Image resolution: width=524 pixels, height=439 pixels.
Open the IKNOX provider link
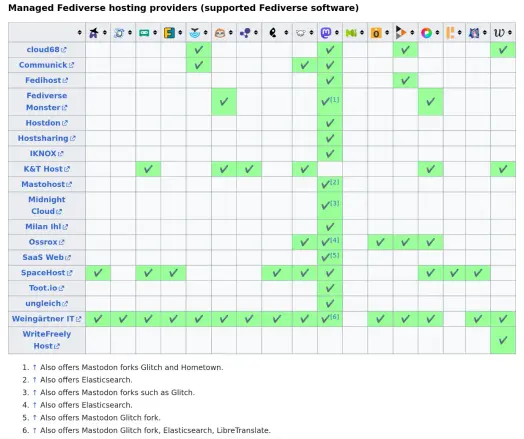coord(46,154)
